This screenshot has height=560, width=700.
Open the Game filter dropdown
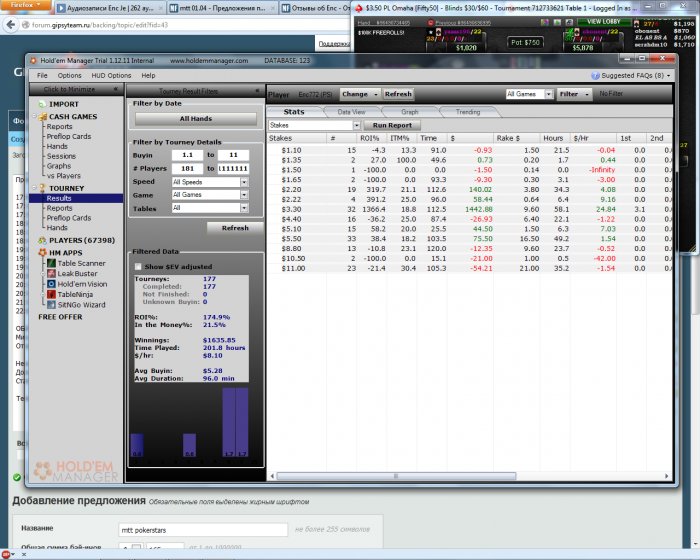pos(244,195)
